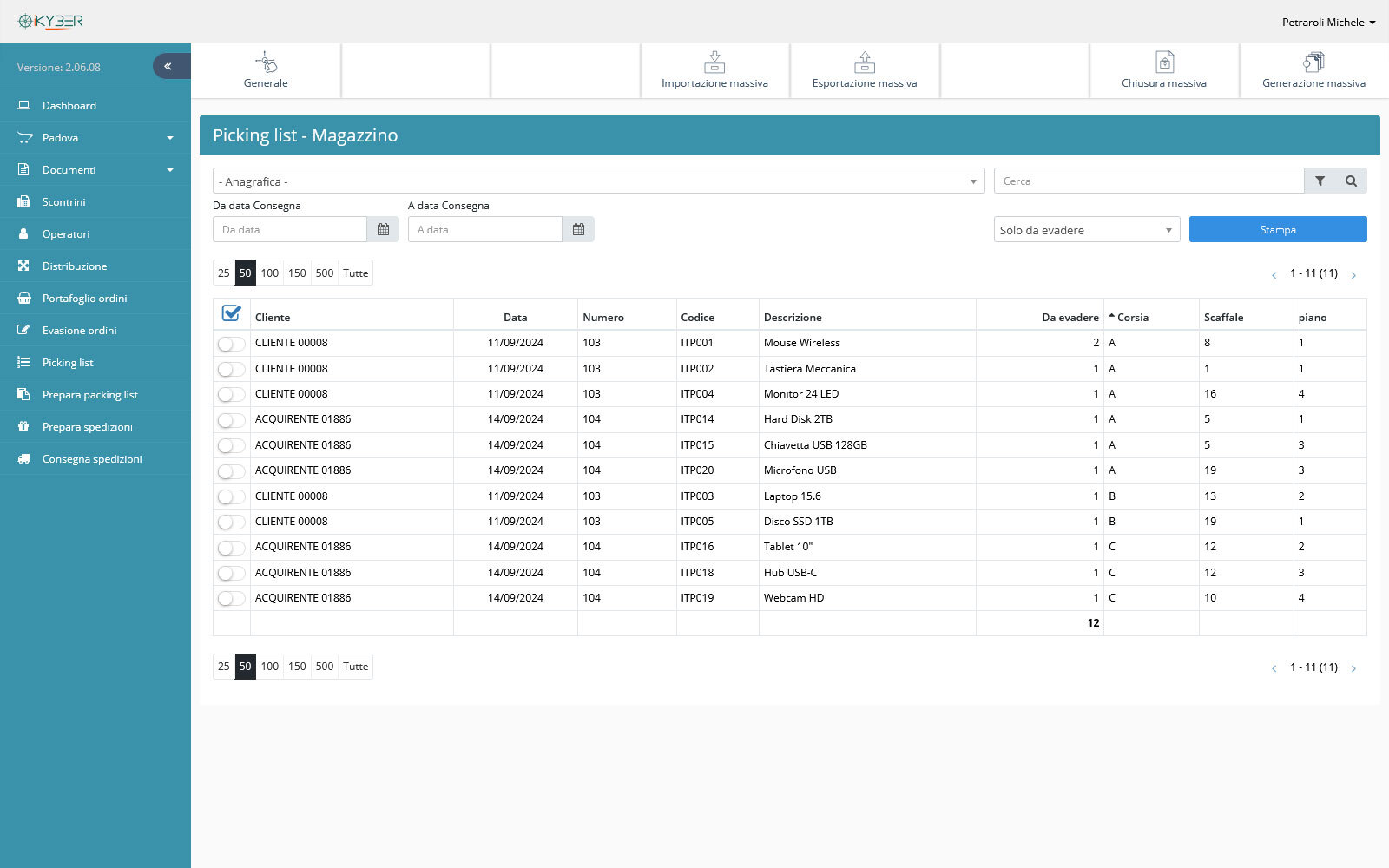Toggle switch for Chiavetta USB 128GB row

click(231, 445)
